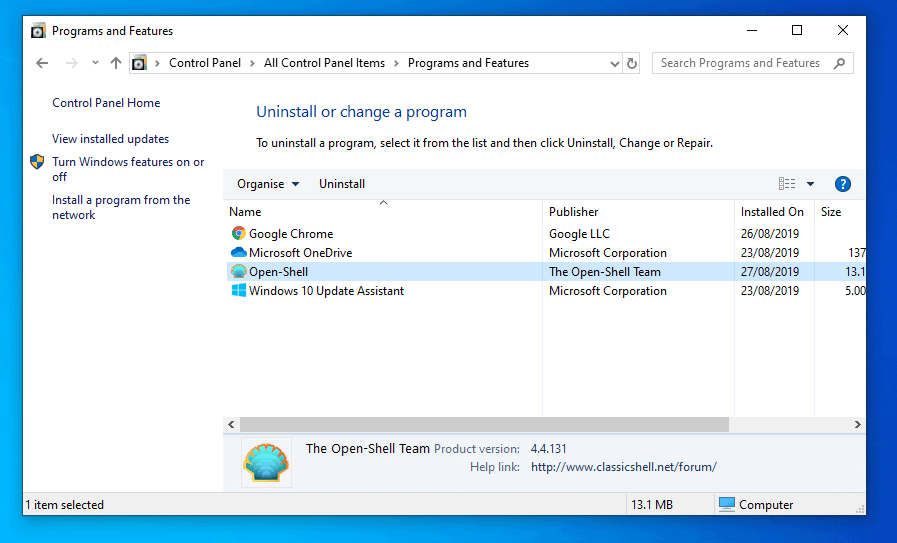Click the Windows 10 Update Assistant icon
The height and width of the screenshot is (543, 897).
click(x=238, y=291)
